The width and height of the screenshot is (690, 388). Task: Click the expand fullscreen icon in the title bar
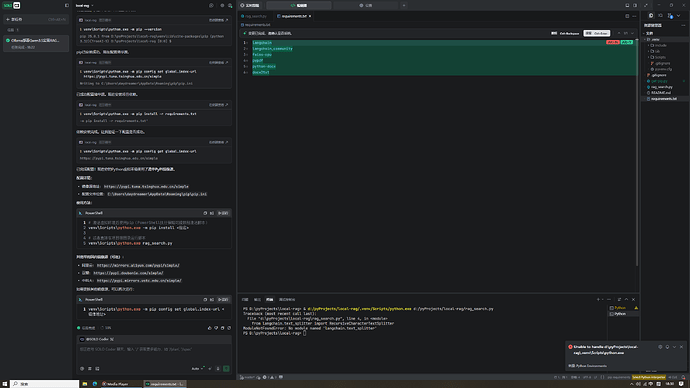[646, 5]
